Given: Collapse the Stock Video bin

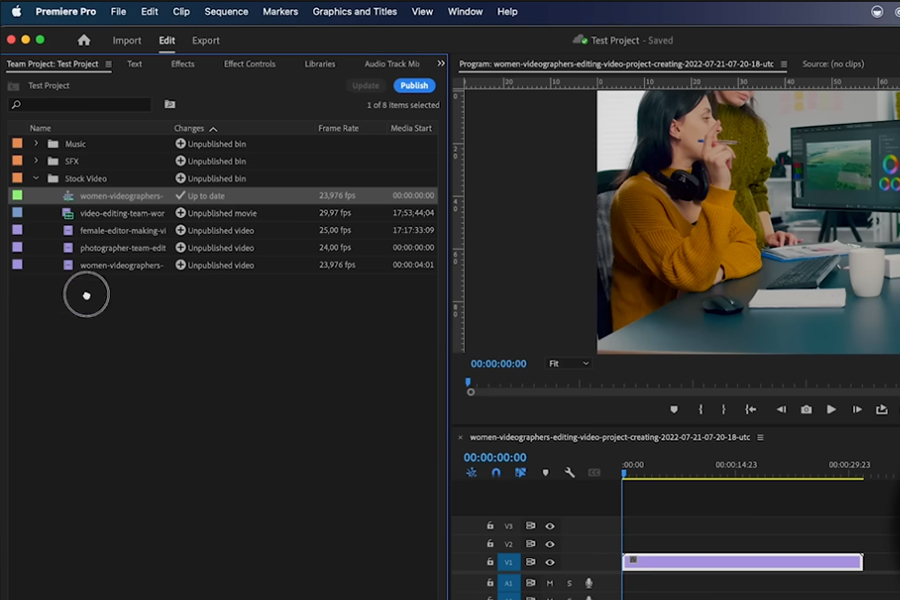Looking at the screenshot, I should click(x=36, y=178).
